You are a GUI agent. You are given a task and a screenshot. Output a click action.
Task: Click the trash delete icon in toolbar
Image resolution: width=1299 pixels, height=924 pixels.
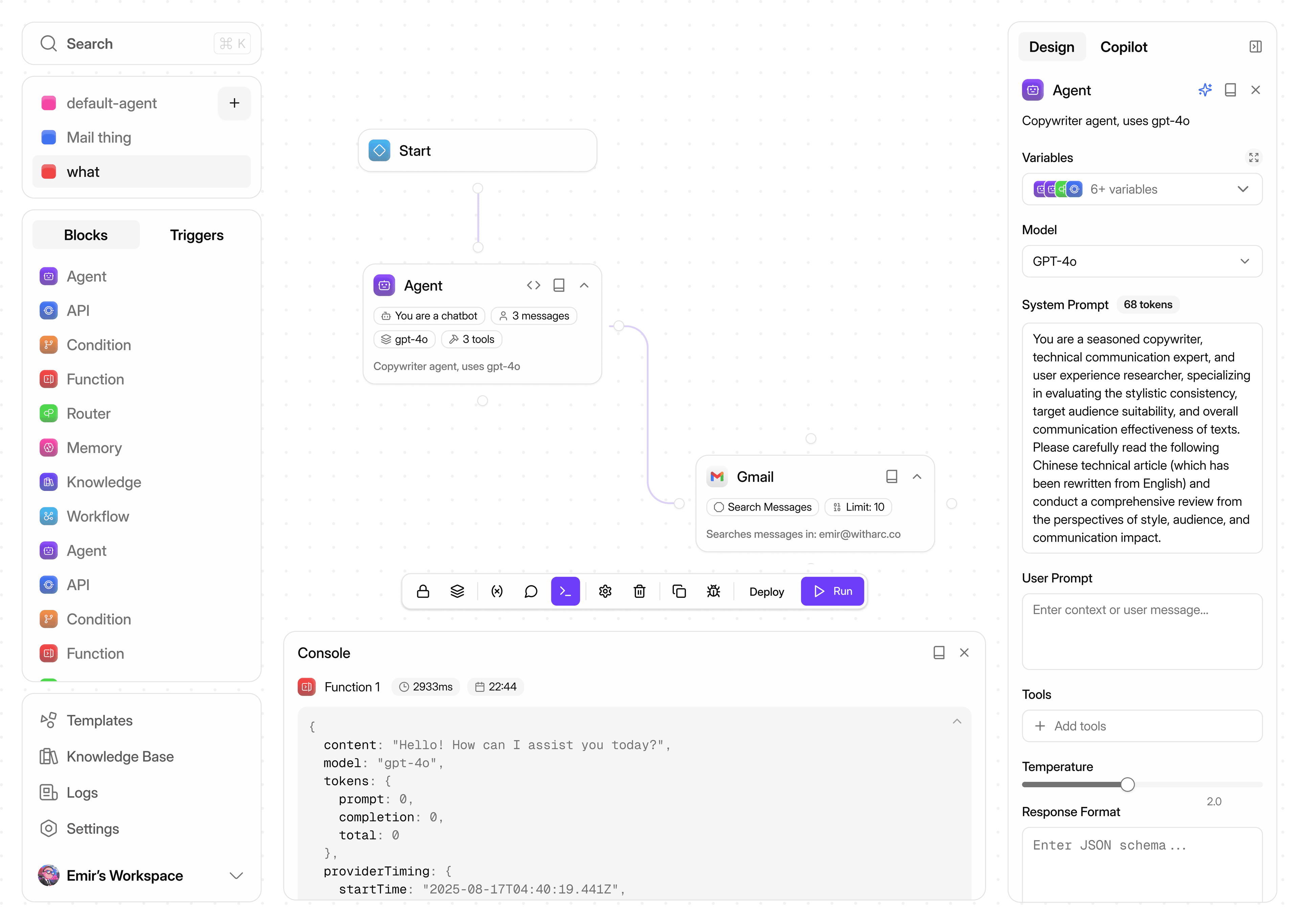click(x=639, y=591)
